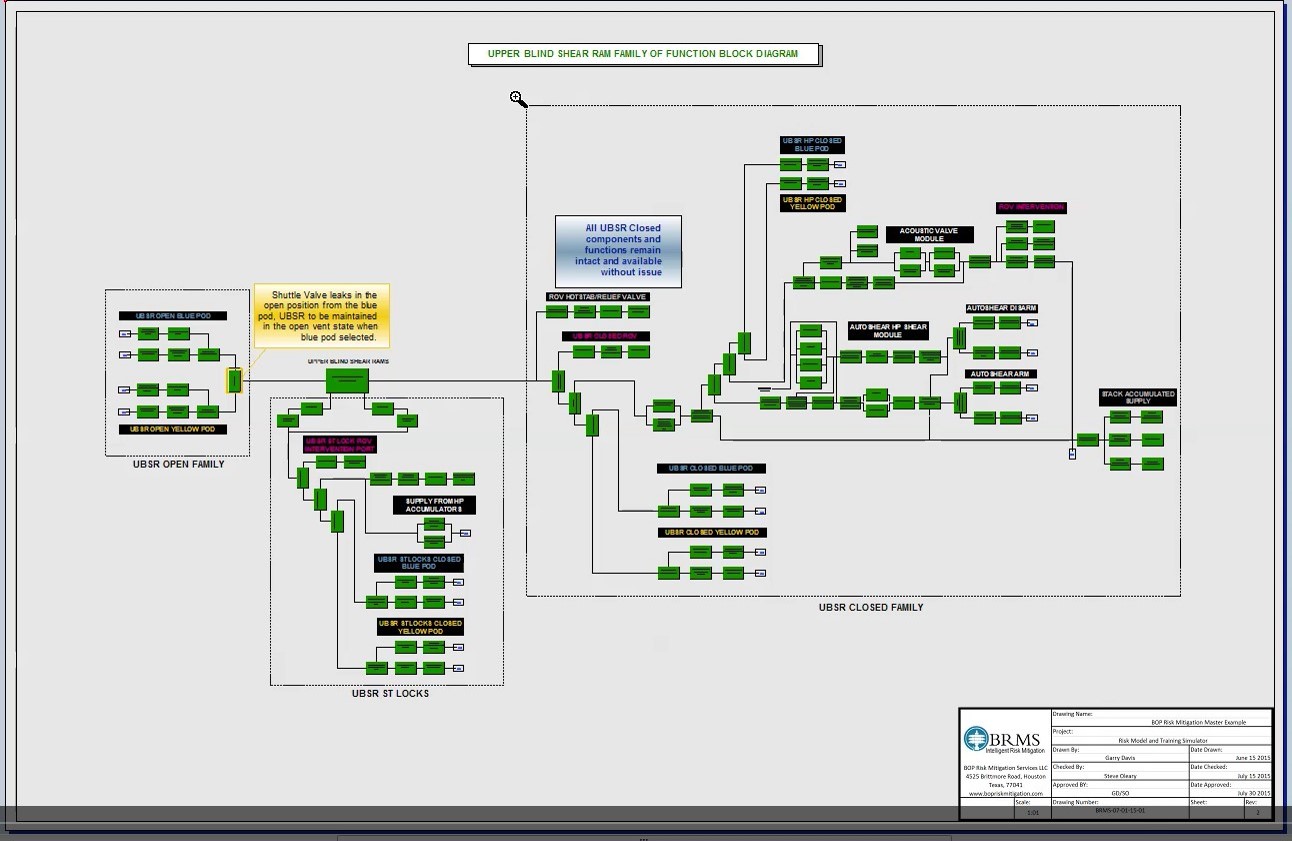Click the ROV Hotstab/Relief Valve label
Viewport: 1292px width, 841px height.
point(598,297)
